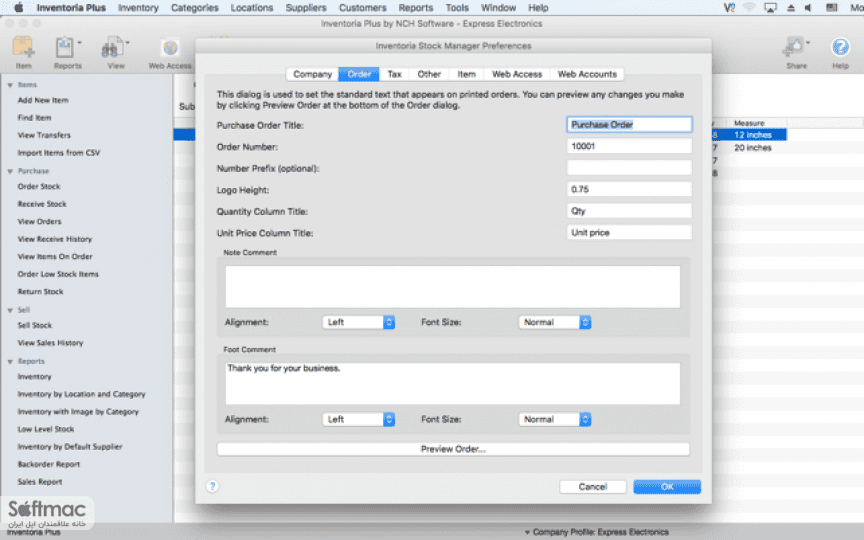Switch to the Company tab
The image size is (864, 540).
pos(312,74)
